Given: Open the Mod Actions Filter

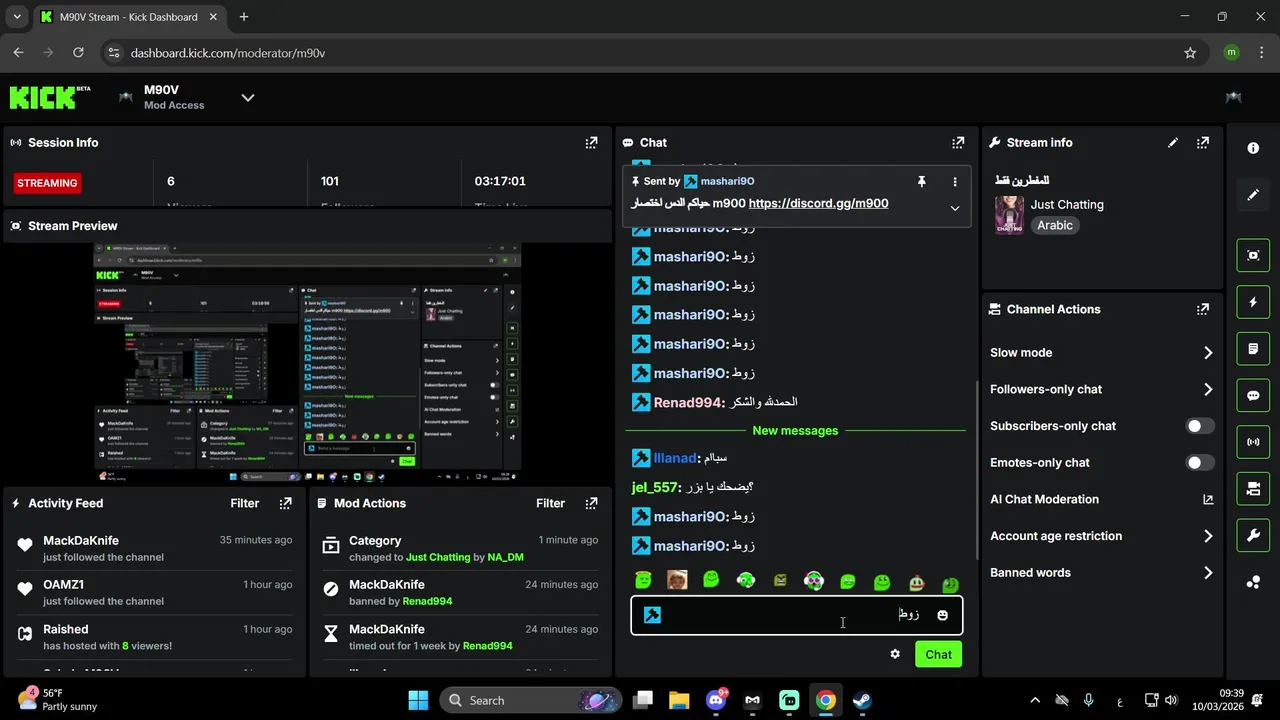Looking at the screenshot, I should pyautogui.click(x=551, y=503).
